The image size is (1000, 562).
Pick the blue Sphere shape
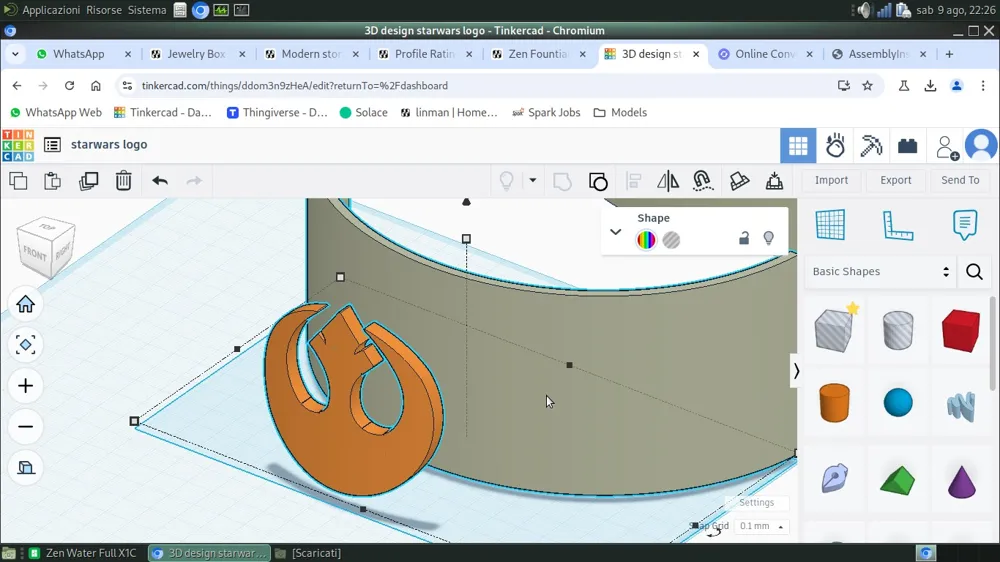(898, 403)
